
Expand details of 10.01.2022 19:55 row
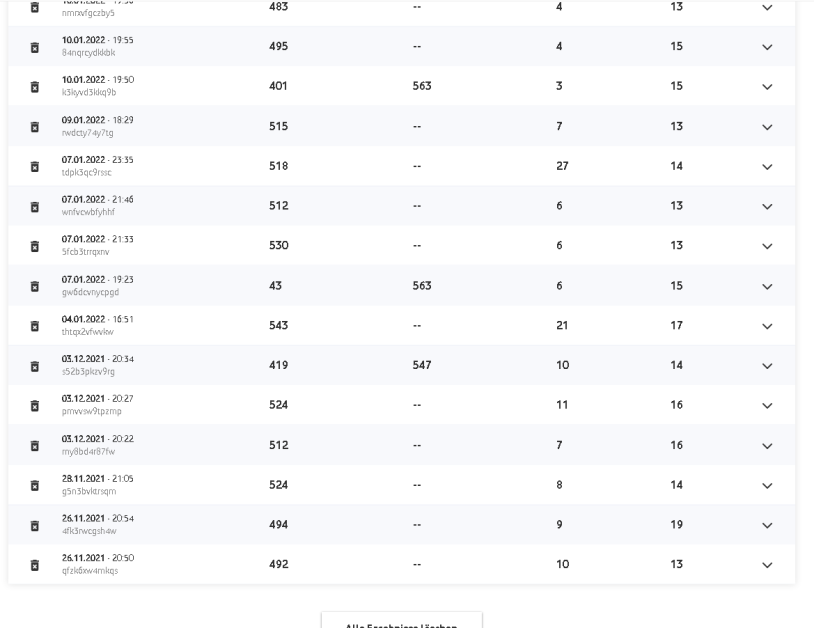767,47
